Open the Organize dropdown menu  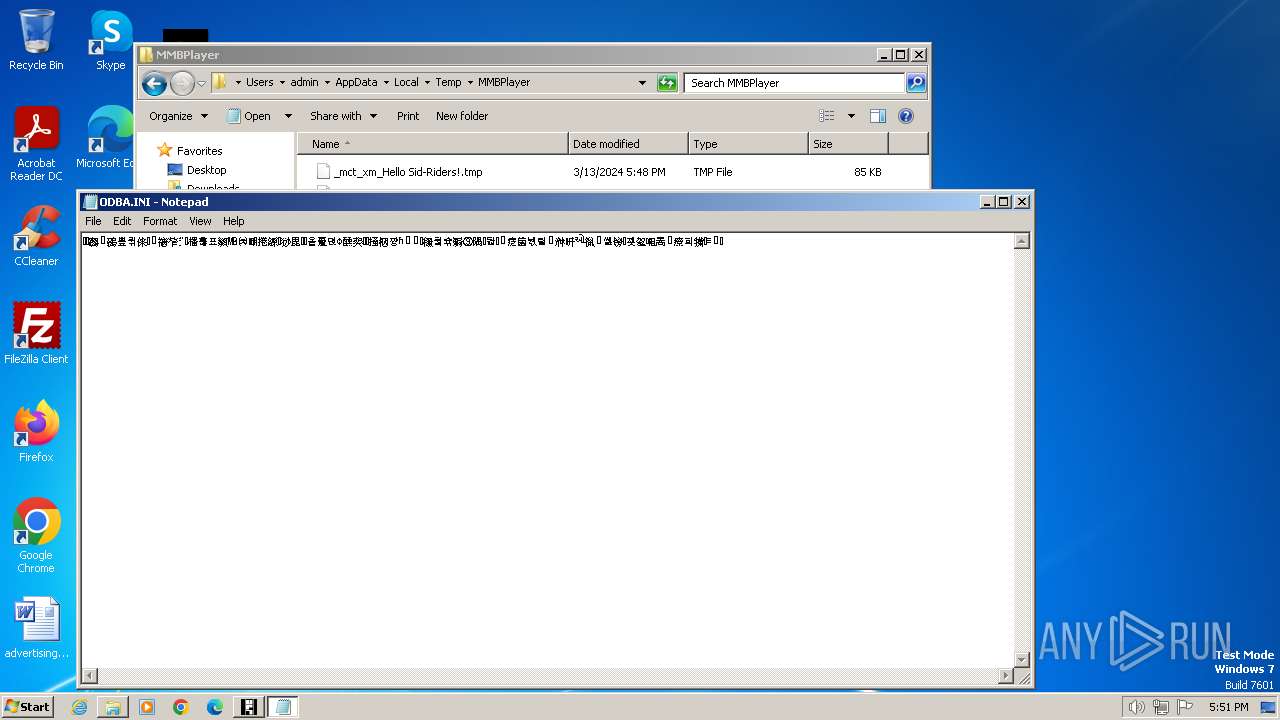click(178, 116)
